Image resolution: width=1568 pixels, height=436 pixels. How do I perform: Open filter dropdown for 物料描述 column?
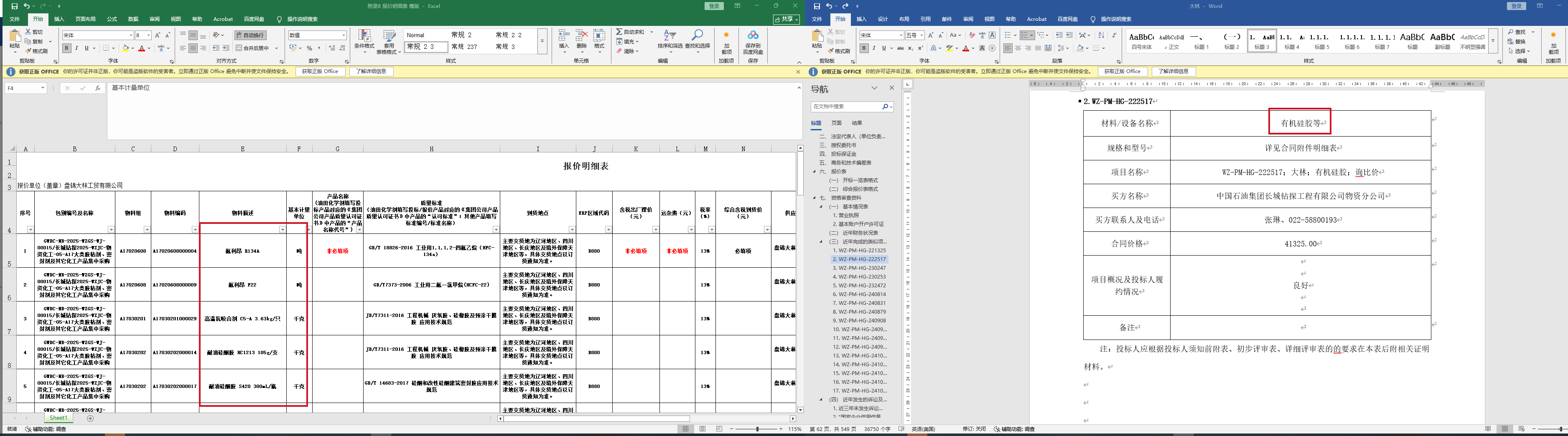click(x=283, y=229)
